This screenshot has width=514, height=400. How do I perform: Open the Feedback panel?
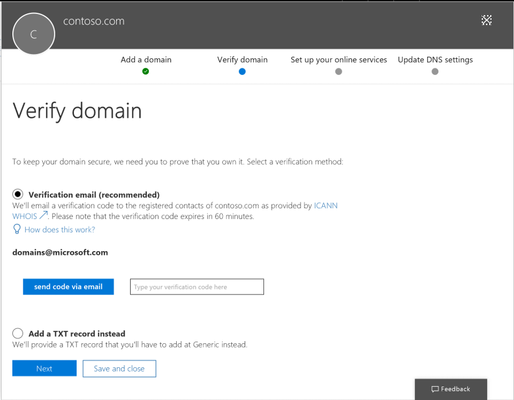click(x=451, y=389)
